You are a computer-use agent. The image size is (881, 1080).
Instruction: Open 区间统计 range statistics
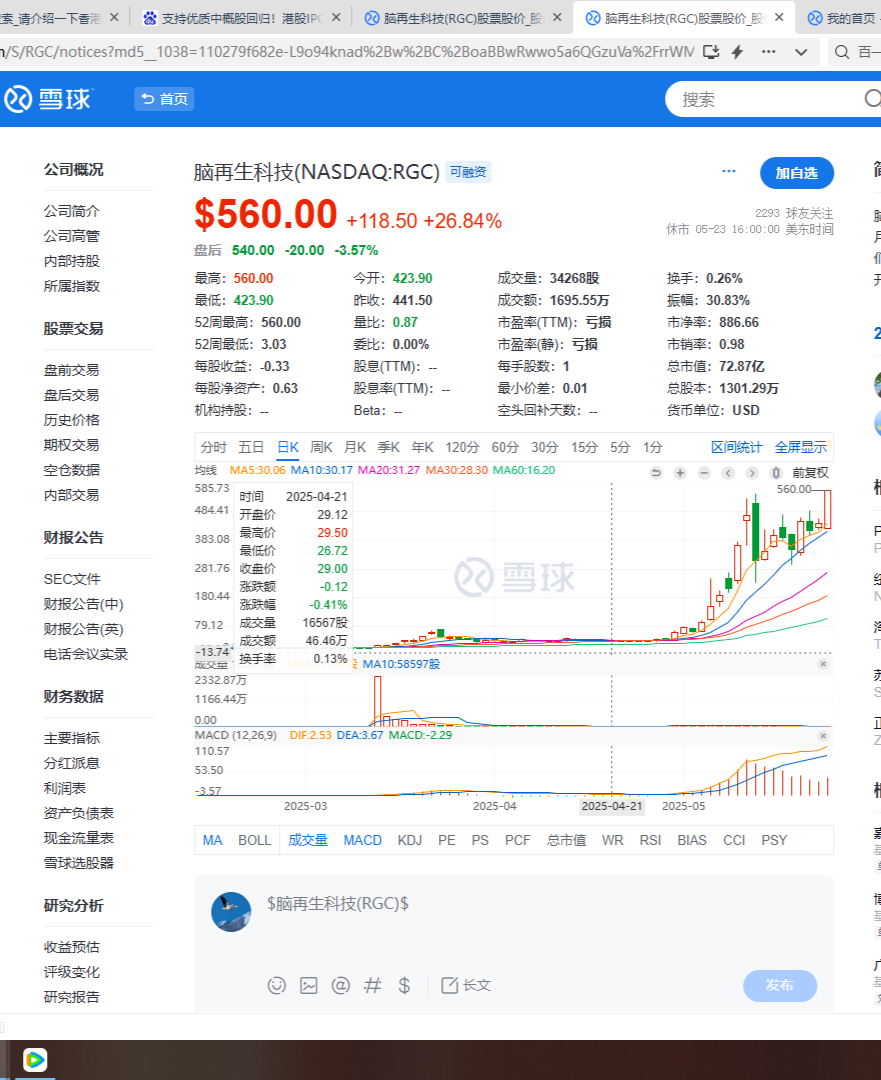[736, 447]
